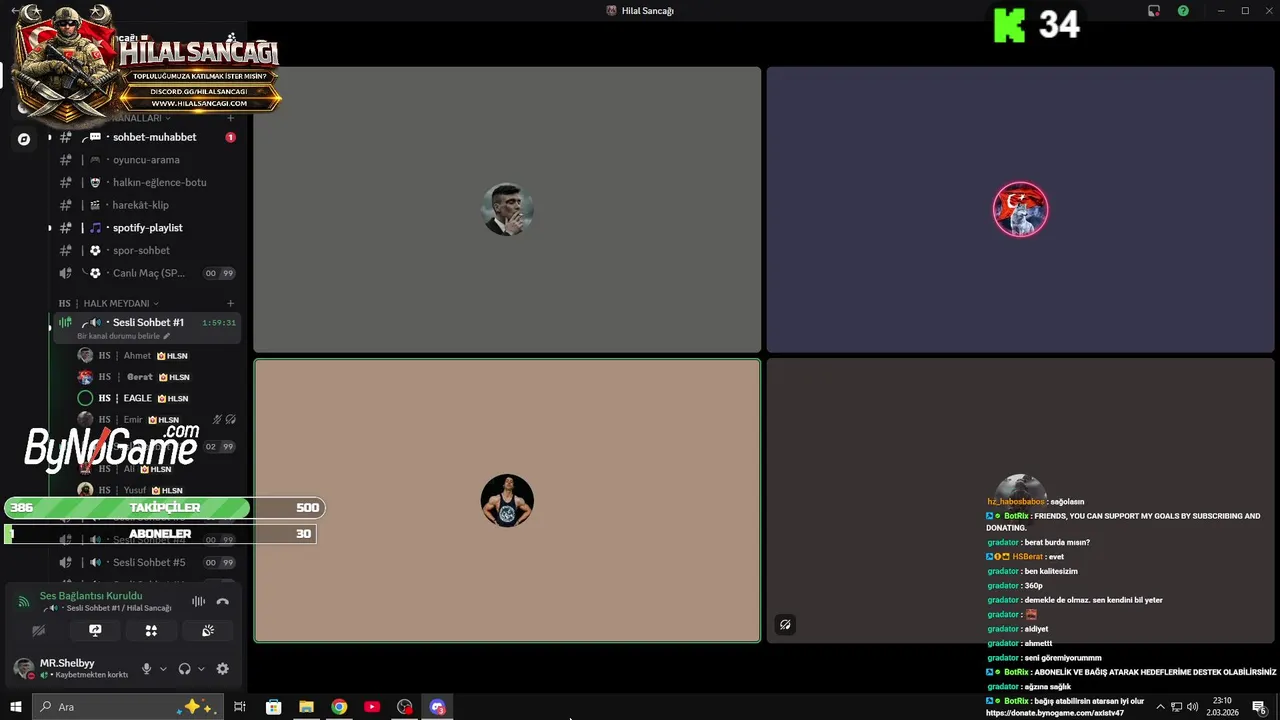Set channel status via 'Bir kanal durumu belirle'
Image resolution: width=1280 pixels, height=720 pixels.
click(x=123, y=336)
